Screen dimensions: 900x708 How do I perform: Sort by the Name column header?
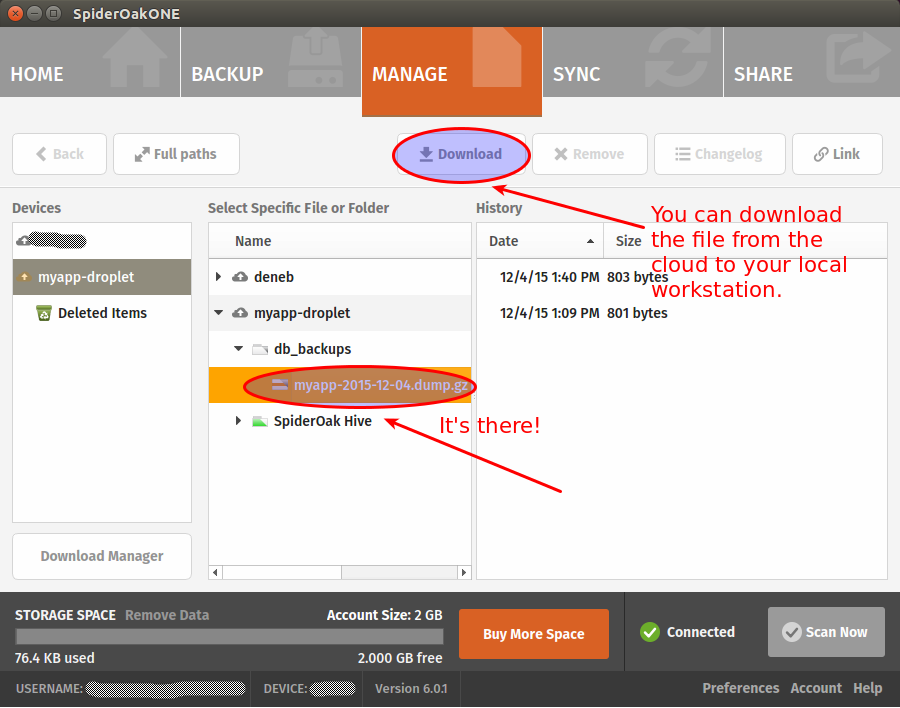click(340, 241)
